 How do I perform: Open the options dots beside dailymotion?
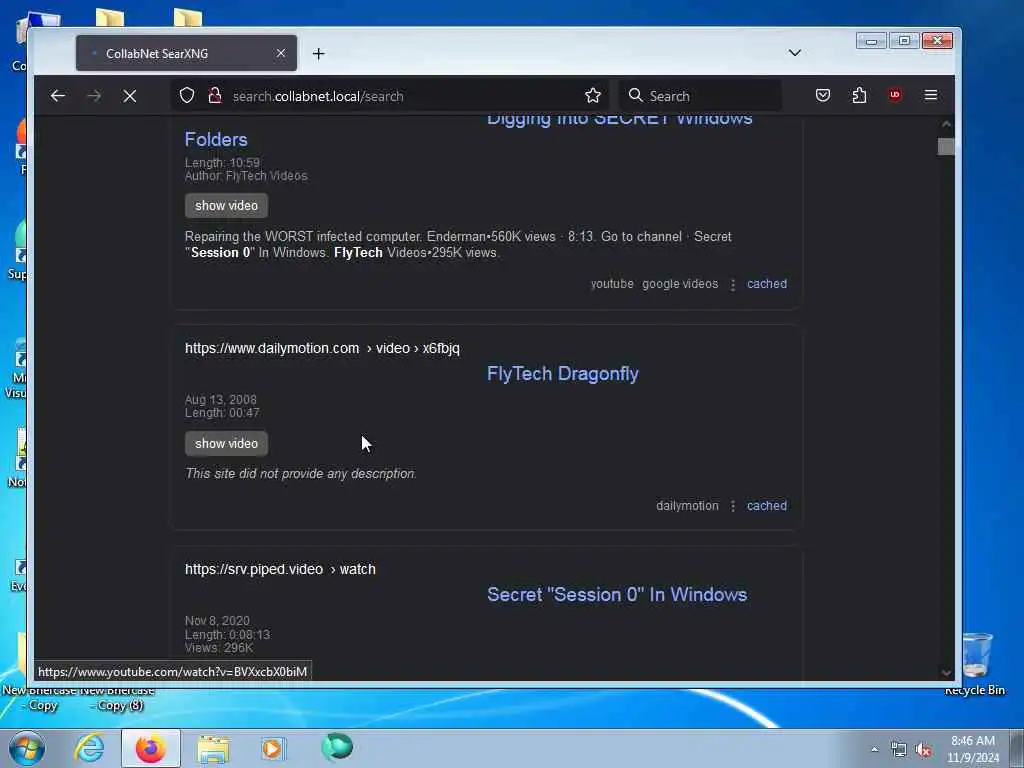click(x=733, y=506)
